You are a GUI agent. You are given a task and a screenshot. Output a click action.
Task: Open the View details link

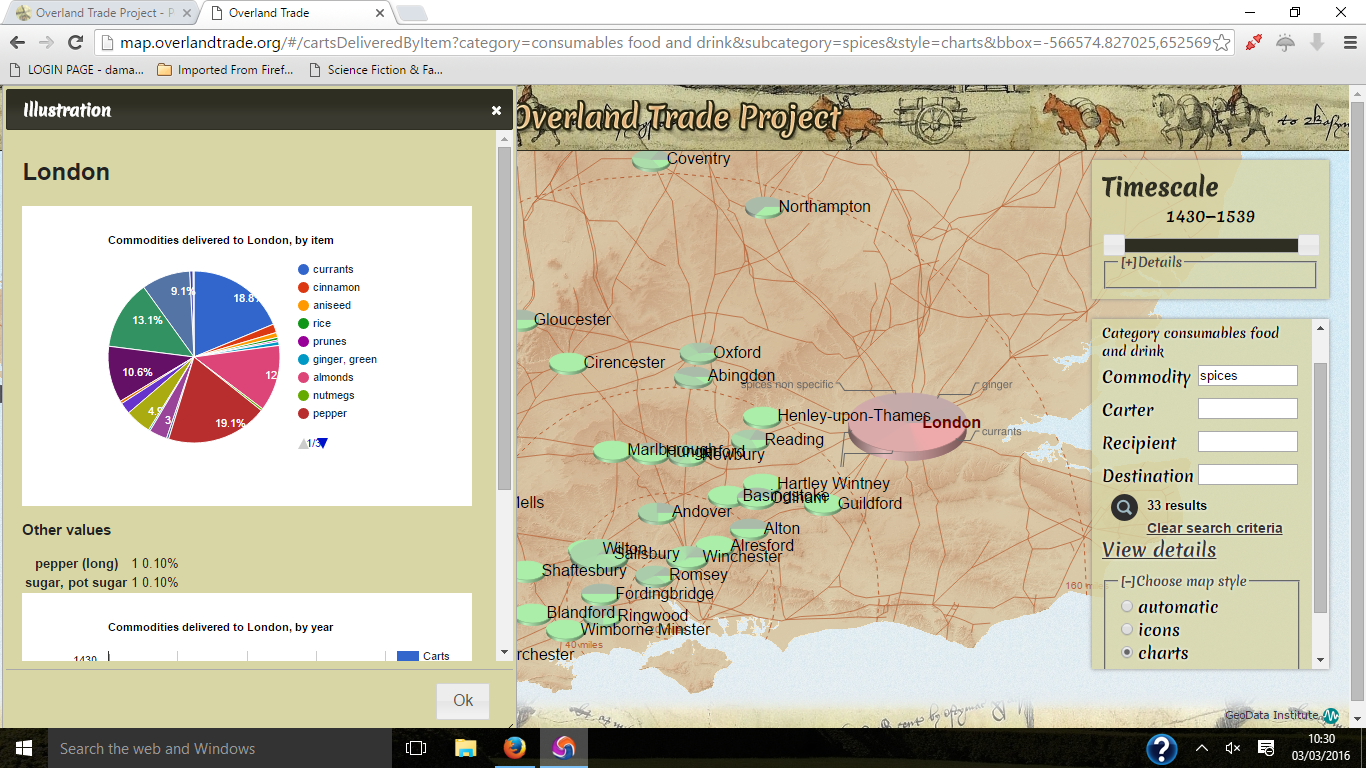point(1159,550)
